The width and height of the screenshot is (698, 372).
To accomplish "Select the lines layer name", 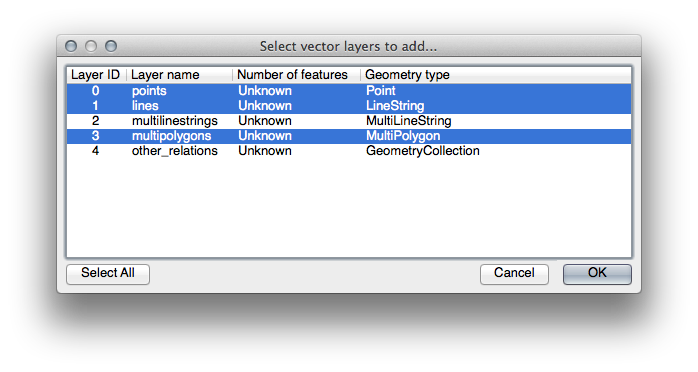I will coord(145,106).
